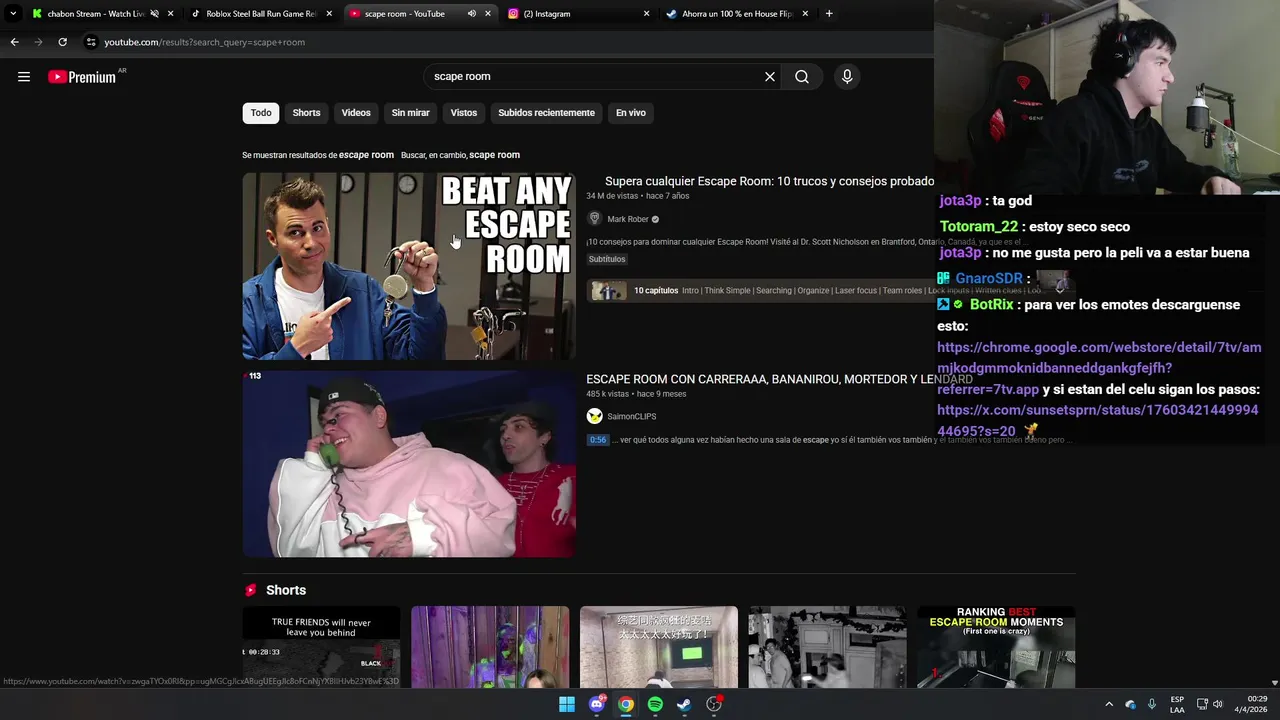Image resolution: width=1280 pixels, height=720 pixels.
Task: Mute the scape room YouTube tab speaker icon
Action: pyautogui.click(x=471, y=14)
